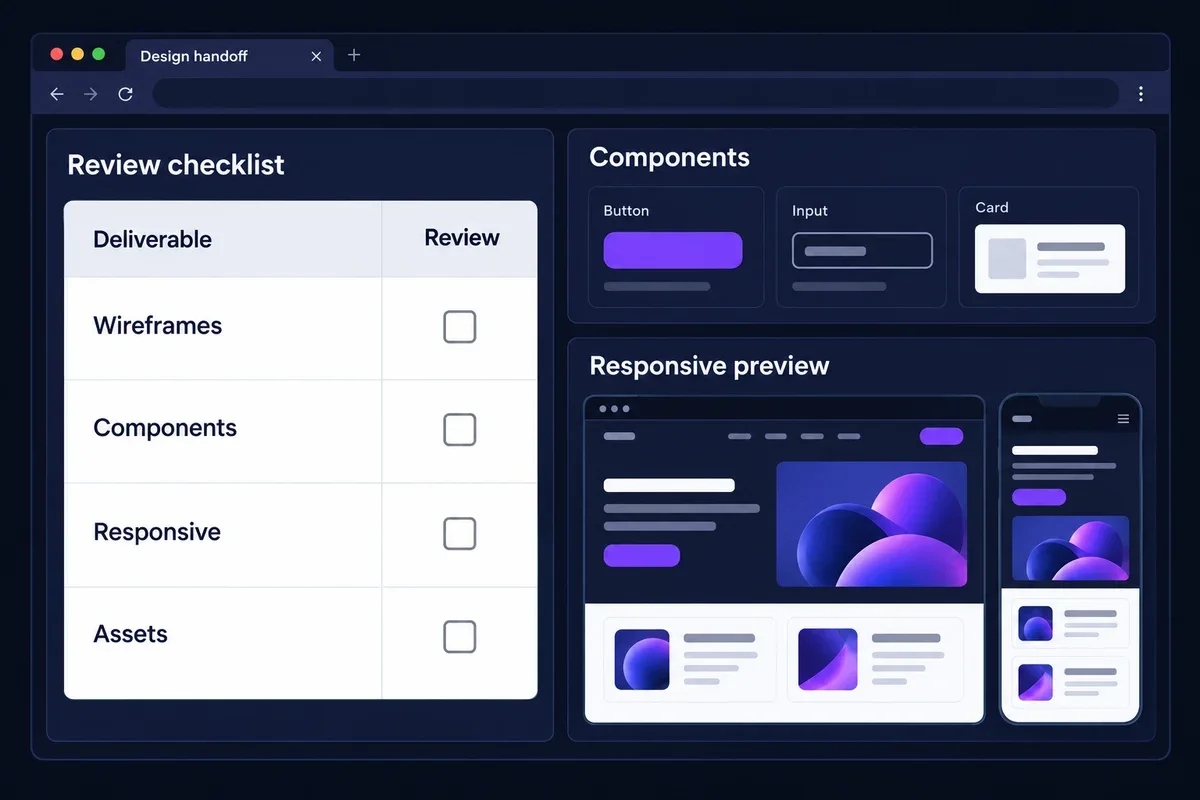Select the Wireframes row label

(x=158, y=325)
